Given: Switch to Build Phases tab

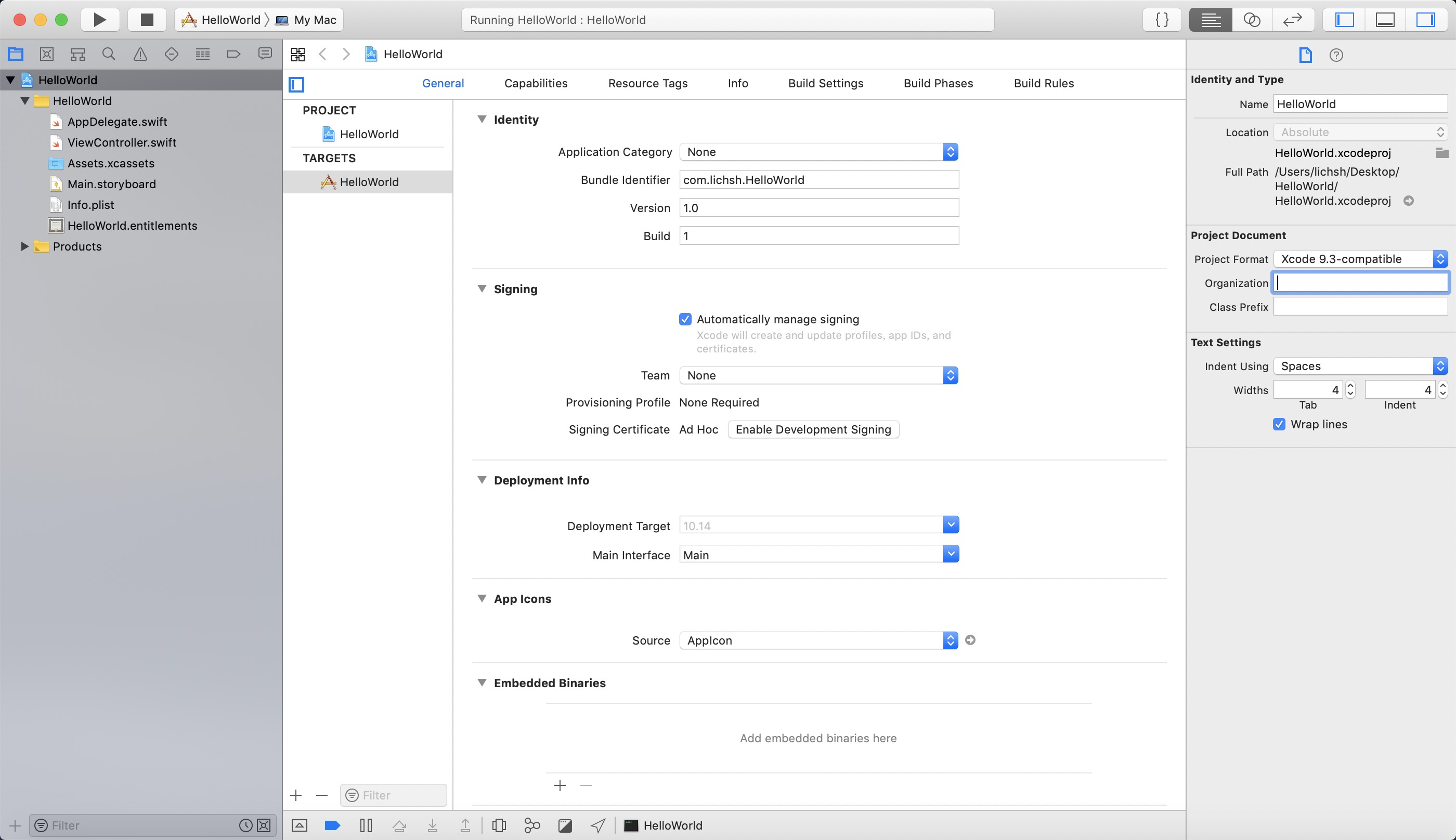Looking at the screenshot, I should coord(939,84).
